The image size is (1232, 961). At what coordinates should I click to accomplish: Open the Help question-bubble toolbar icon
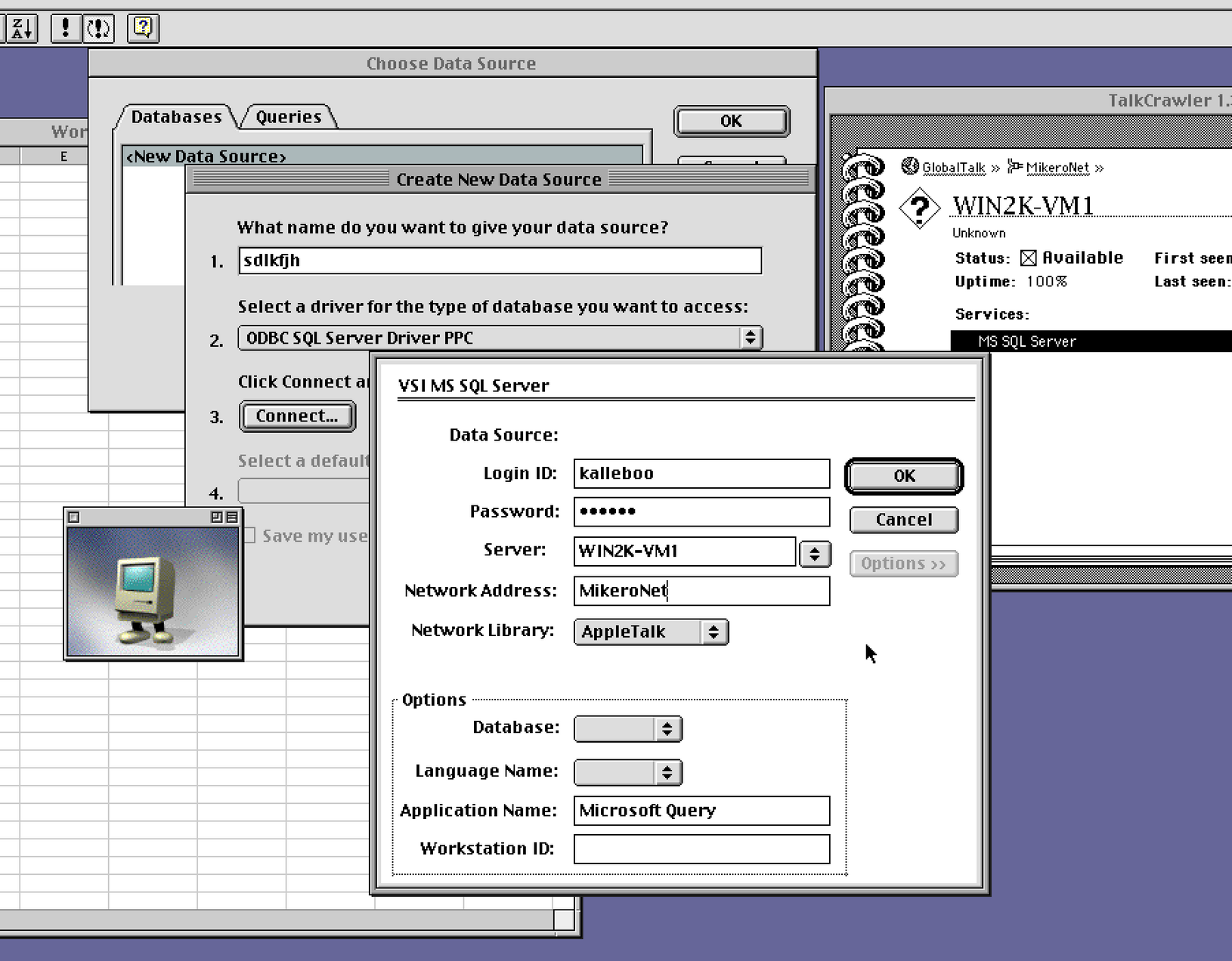tap(143, 29)
